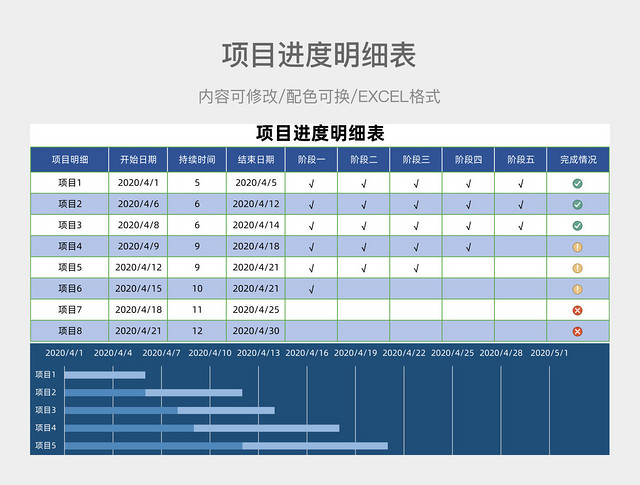Click the green check icon for 项目2
Viewport: 640px width, 485px height.
pos(577,205)
